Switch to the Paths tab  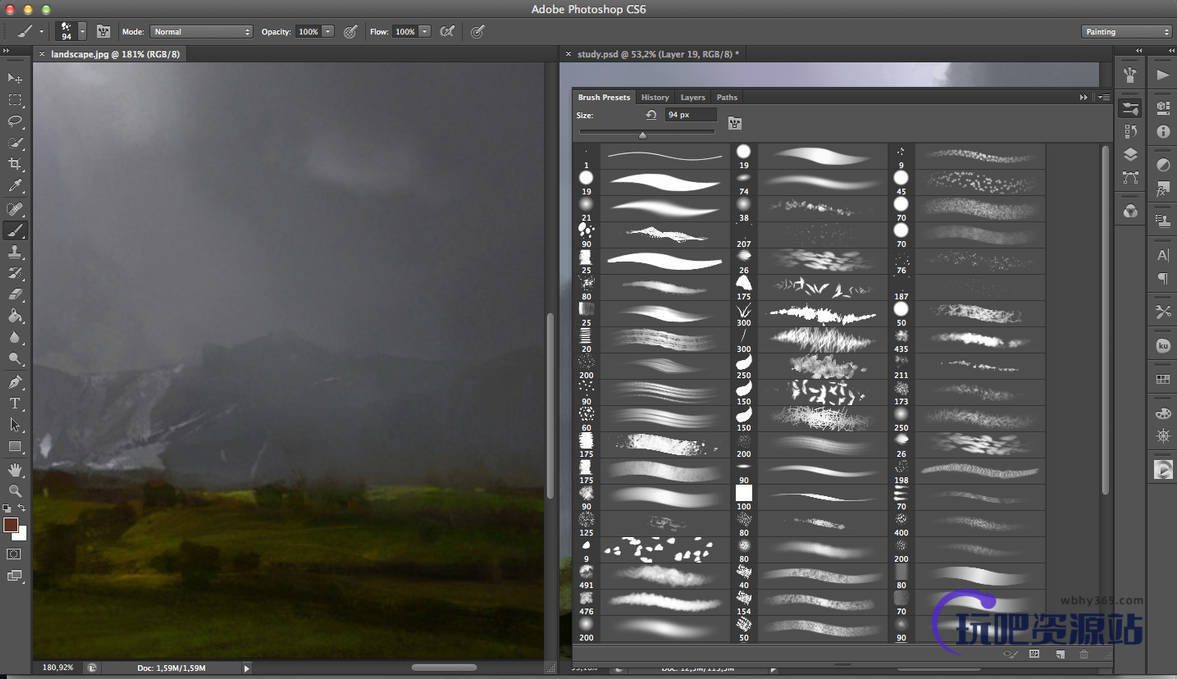727,98
